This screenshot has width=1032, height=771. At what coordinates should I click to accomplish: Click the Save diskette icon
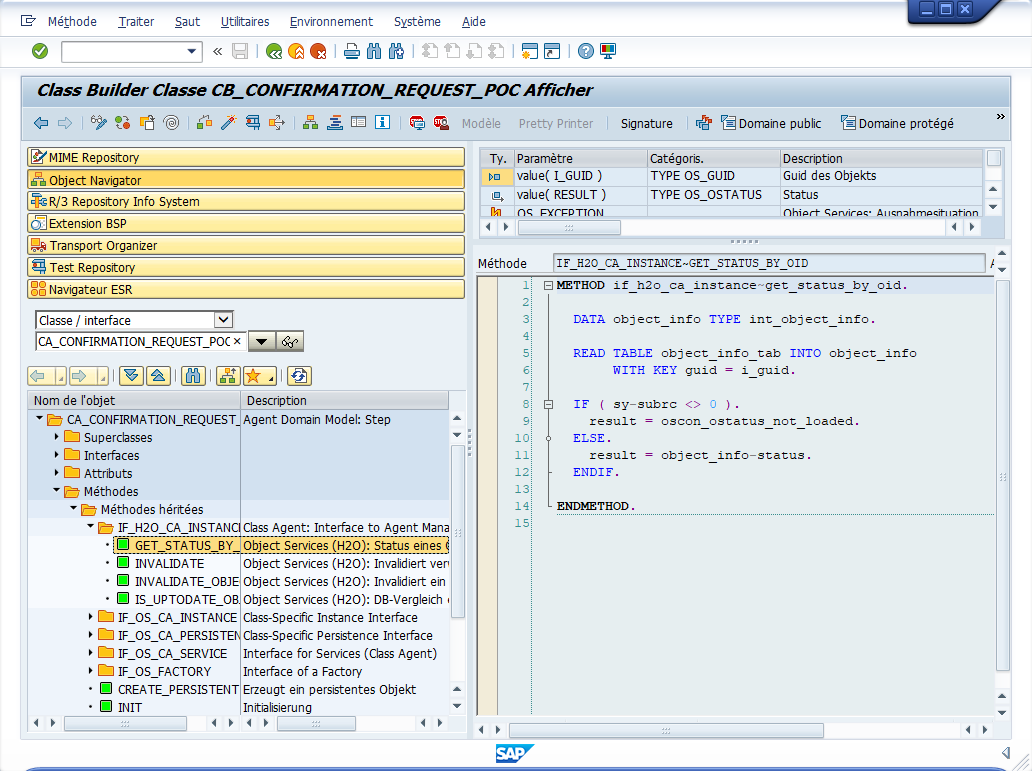240,51
